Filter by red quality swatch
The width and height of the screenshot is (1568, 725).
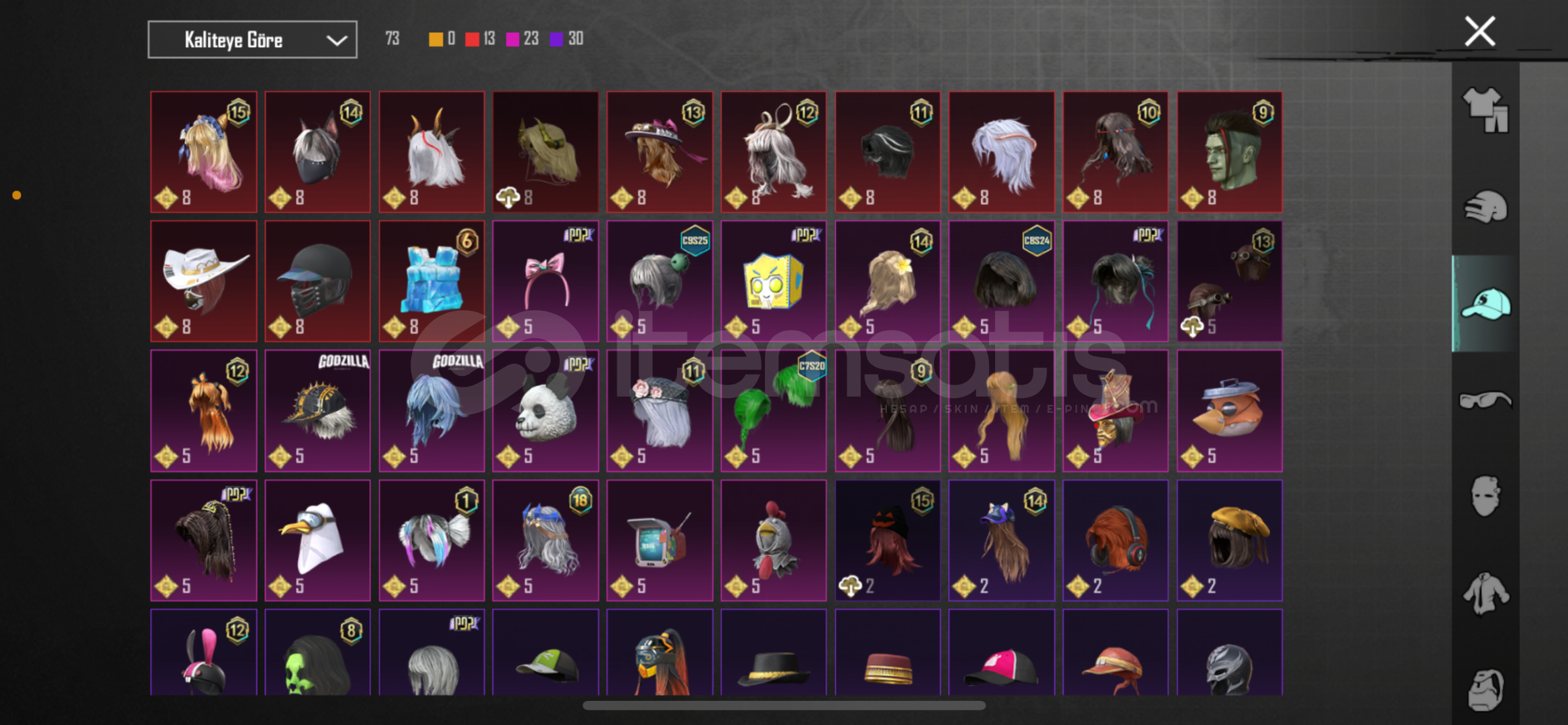472,39
